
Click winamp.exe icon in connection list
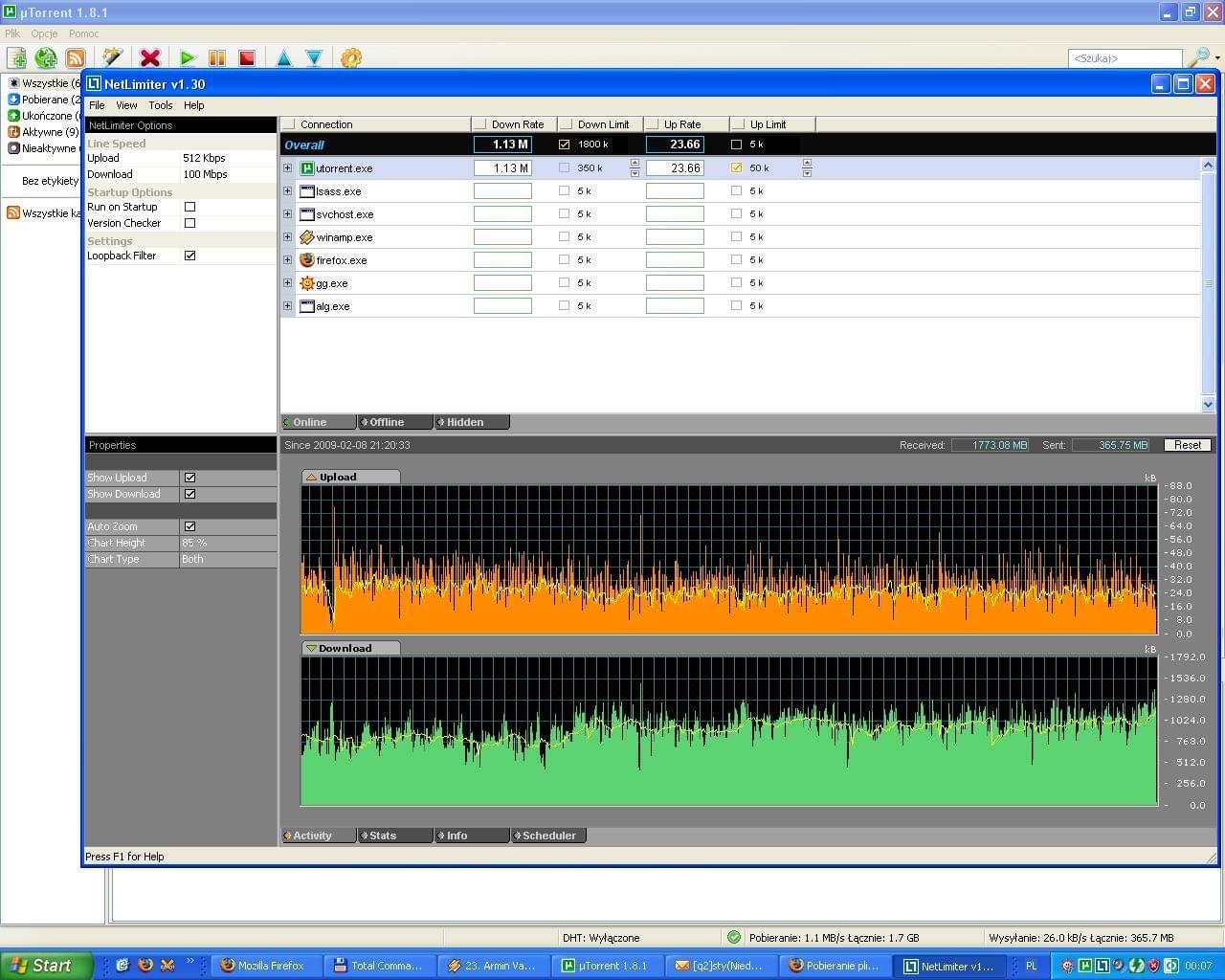pyautogui.click(x=307, y=237)
